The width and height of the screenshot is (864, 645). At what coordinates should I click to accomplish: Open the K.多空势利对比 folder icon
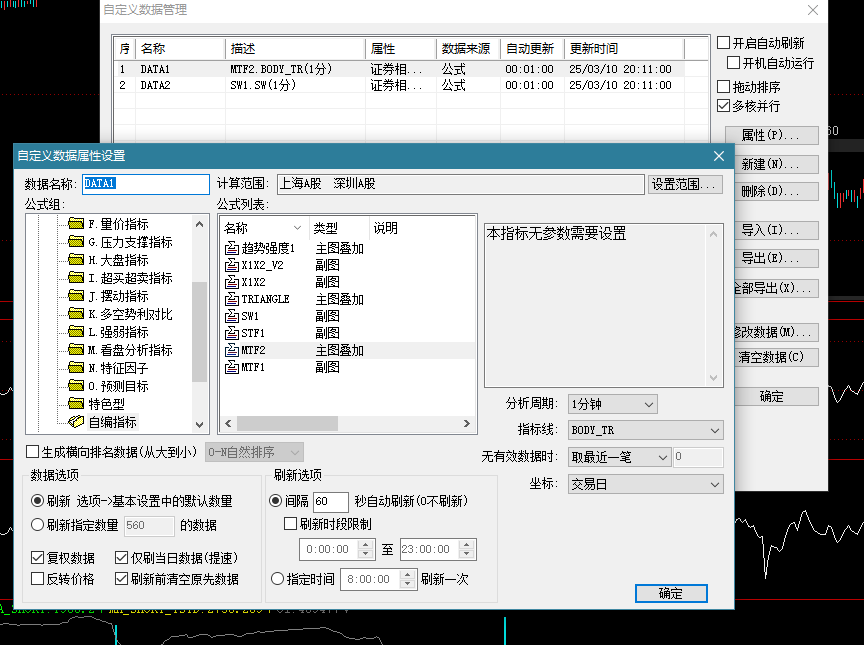(x=76, y=314)
